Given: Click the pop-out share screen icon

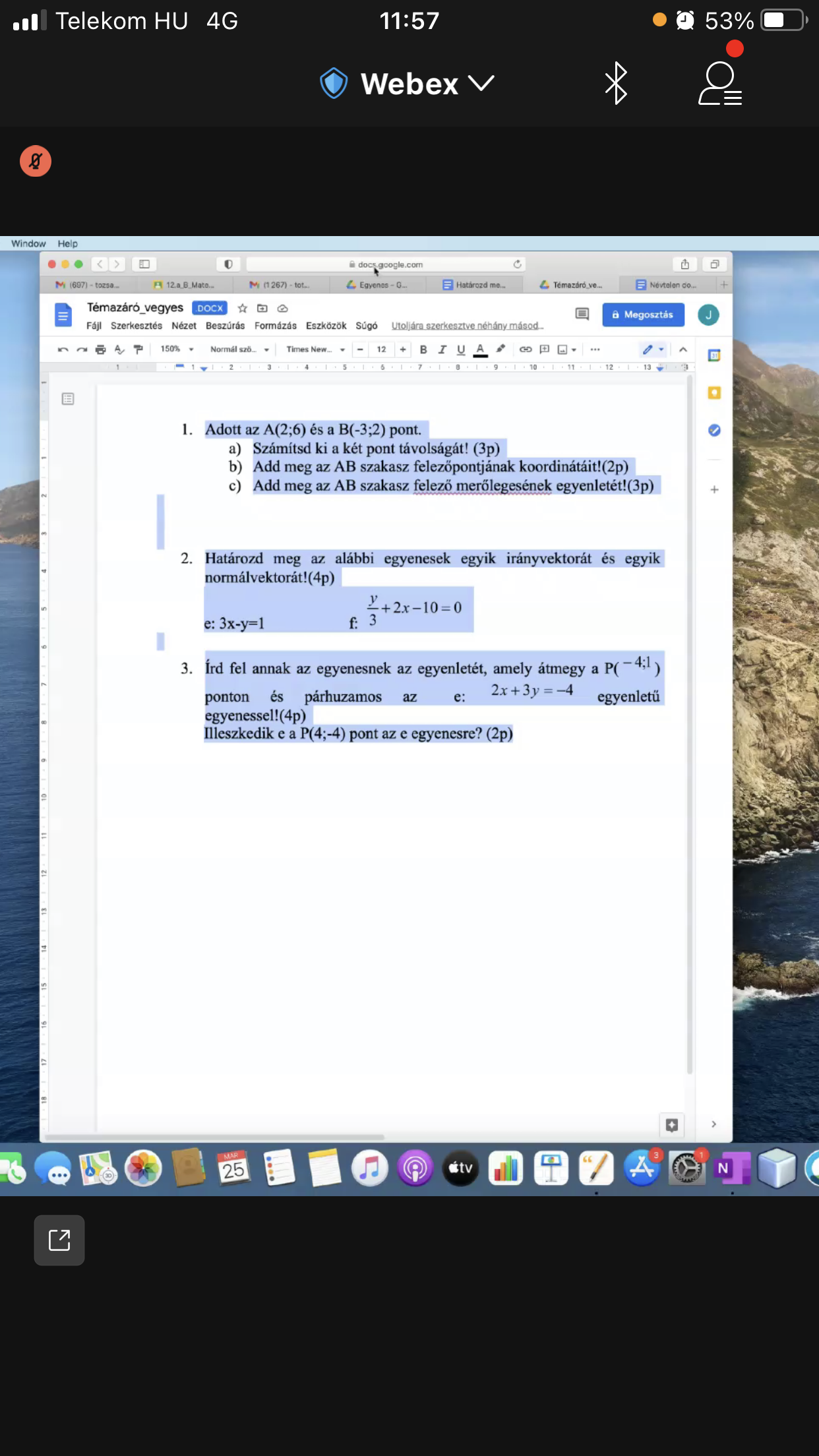Looking at the screenshot, I should [x=59, y=1240].
